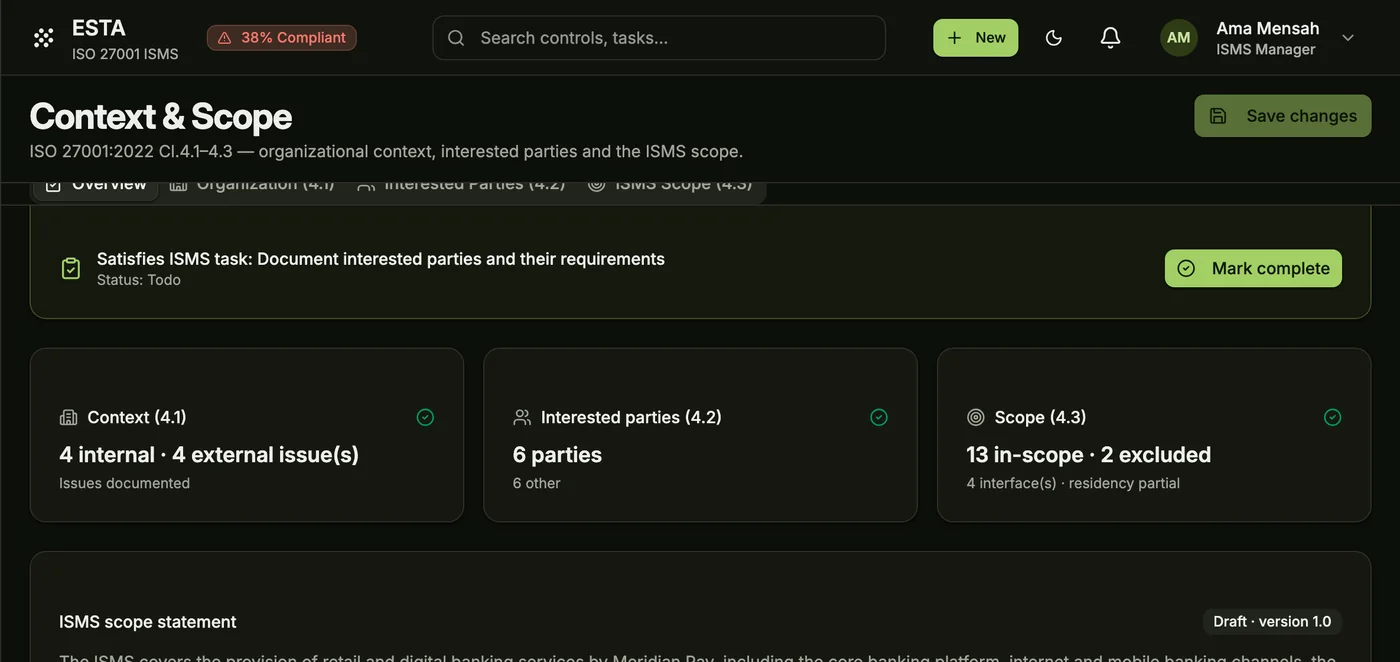Screen dimensions: 1400x662
Task: Click the ISMS scope statement heading
Action: point(148,622)
